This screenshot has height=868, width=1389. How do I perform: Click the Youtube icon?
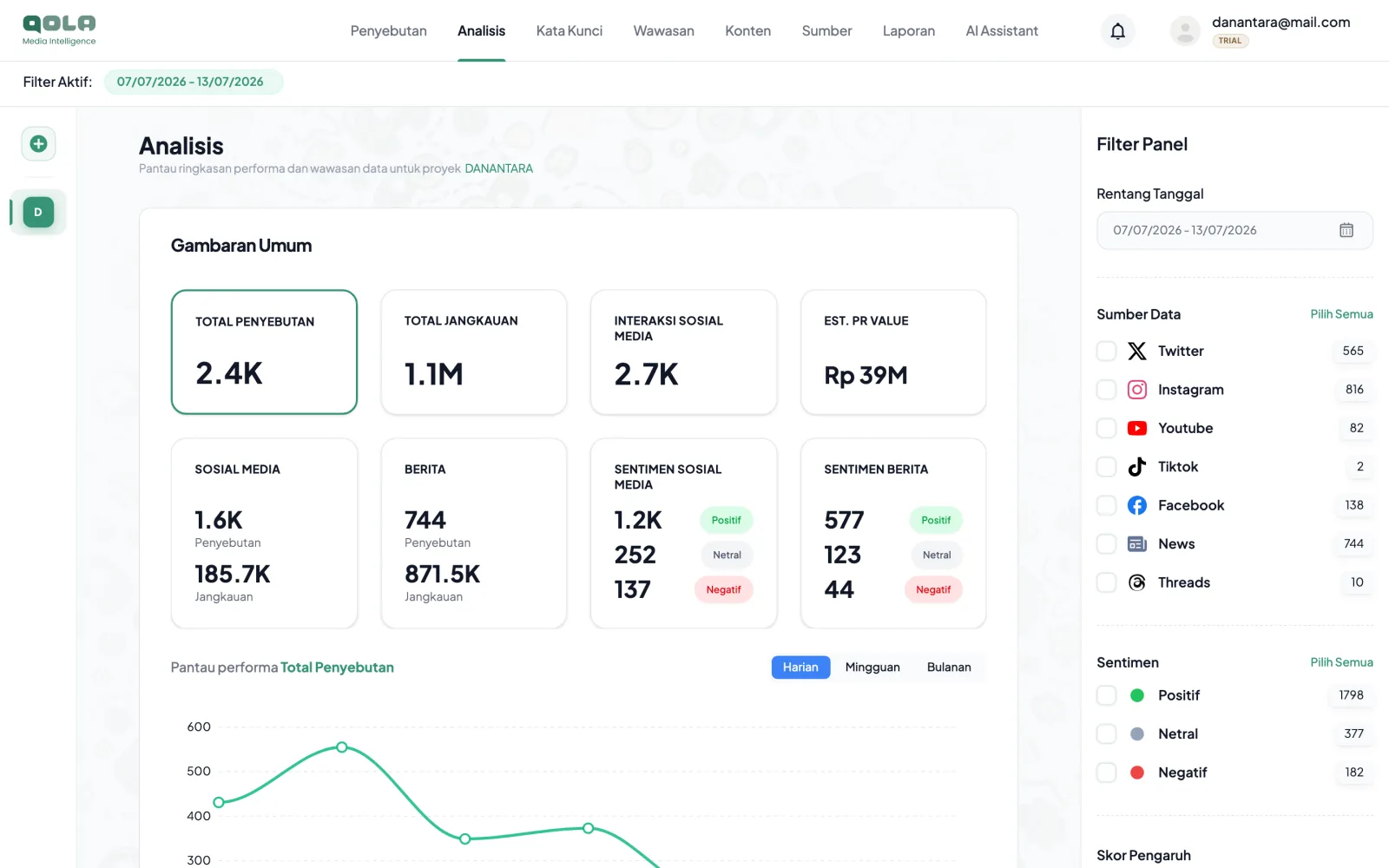click(1137, 428)
